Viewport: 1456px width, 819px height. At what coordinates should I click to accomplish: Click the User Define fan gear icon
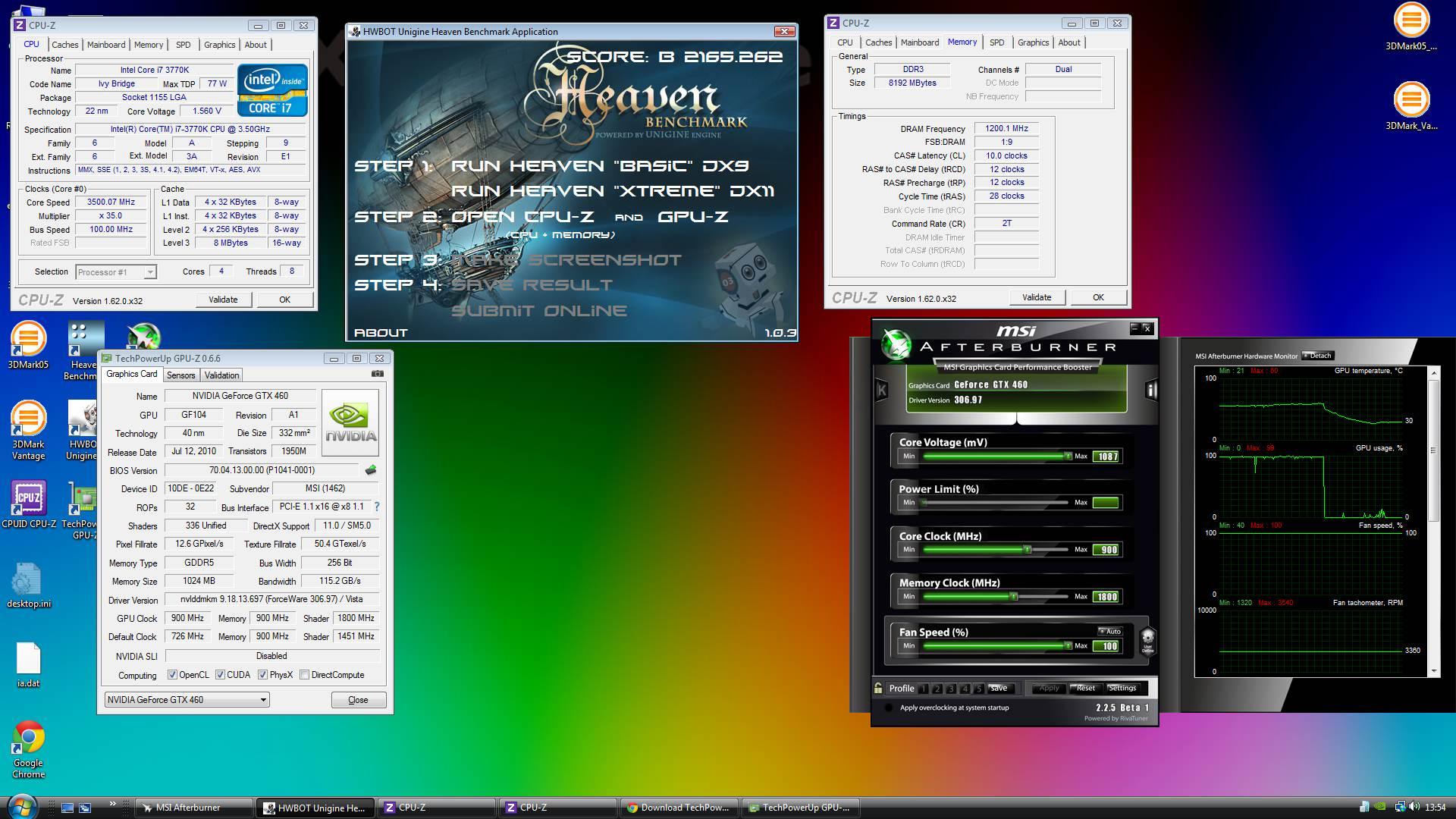[x=1147, y=641]
